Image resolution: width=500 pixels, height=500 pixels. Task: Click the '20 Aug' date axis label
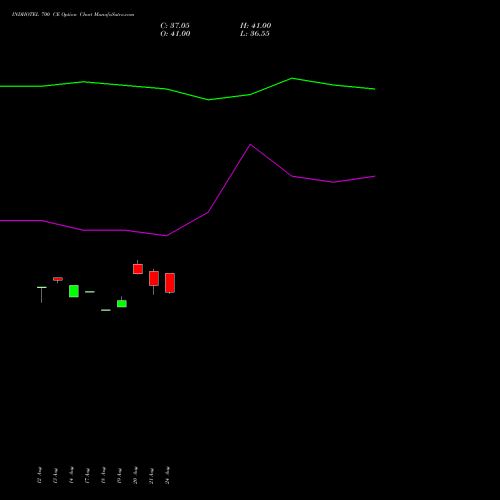pyautogui.click(x=135, y=475)
